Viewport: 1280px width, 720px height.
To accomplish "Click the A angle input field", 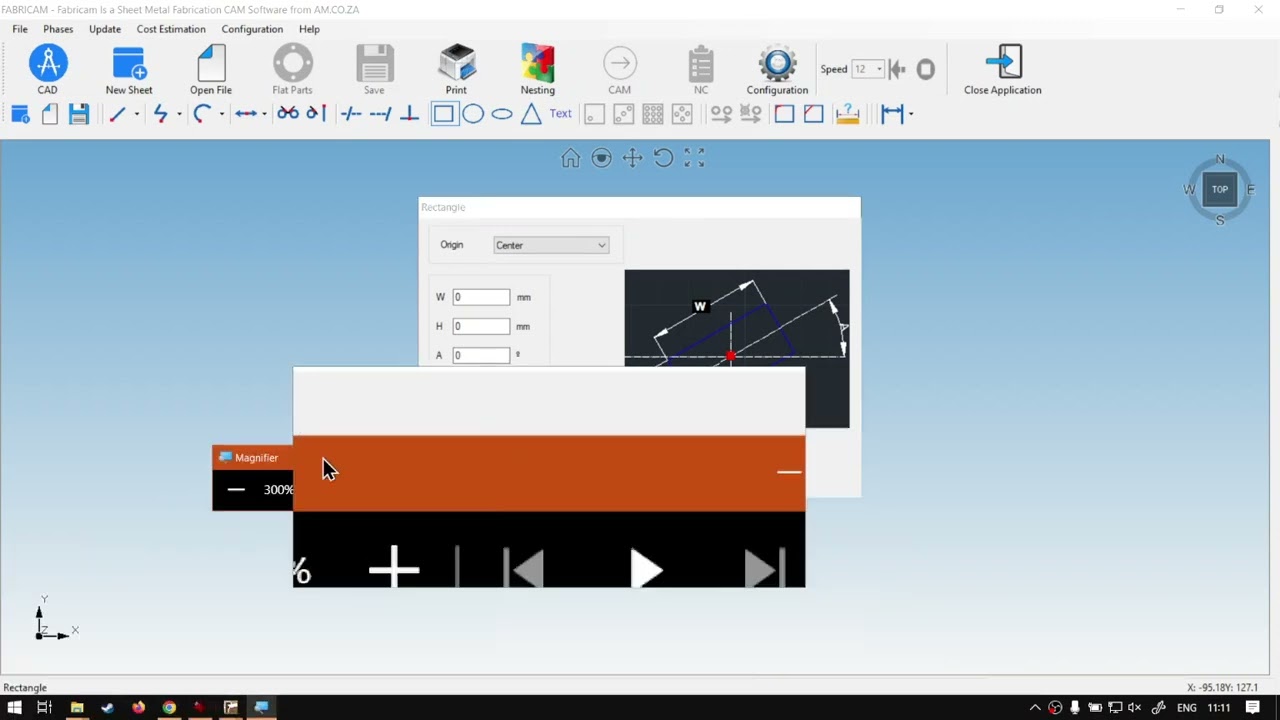I will click(x=481, y=355).
